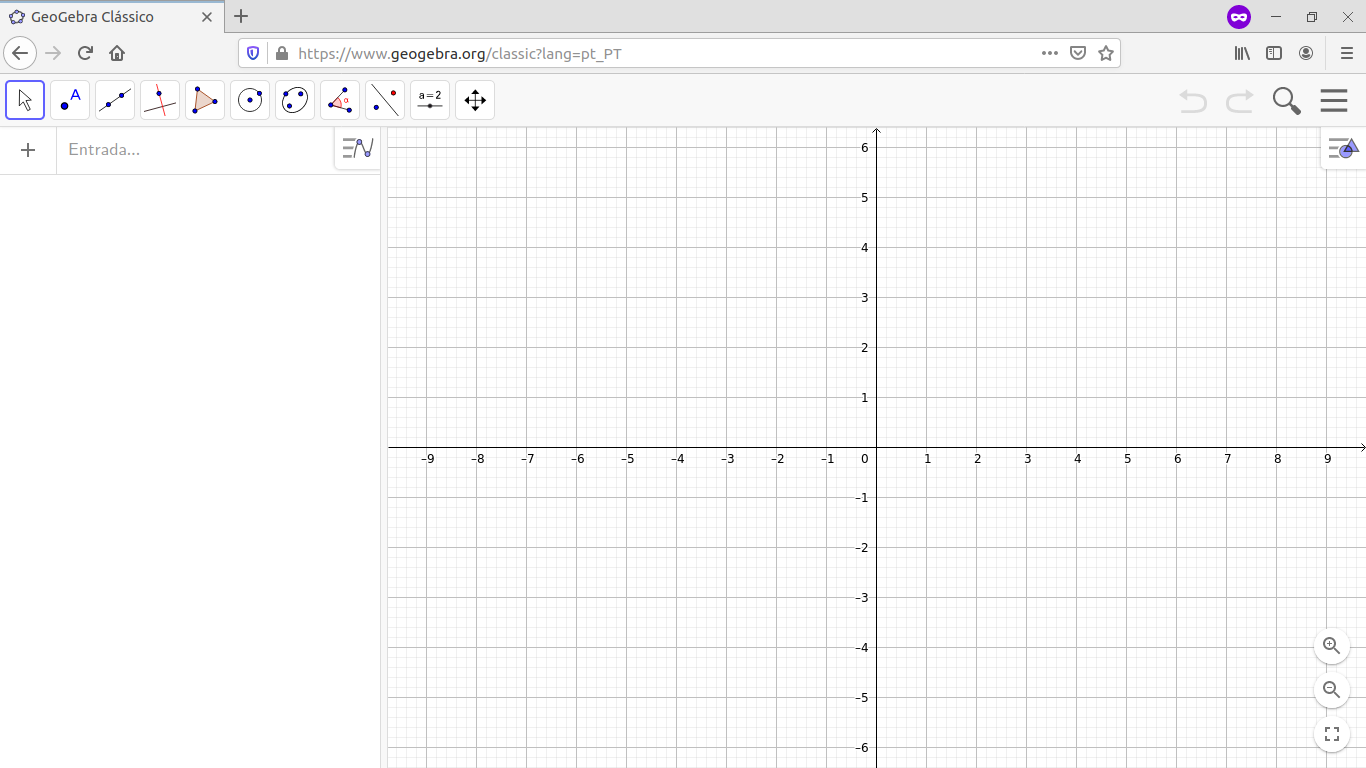Go to the browser home page
Viewport: 1366px width, 768px height.
(x=117, y=53)
